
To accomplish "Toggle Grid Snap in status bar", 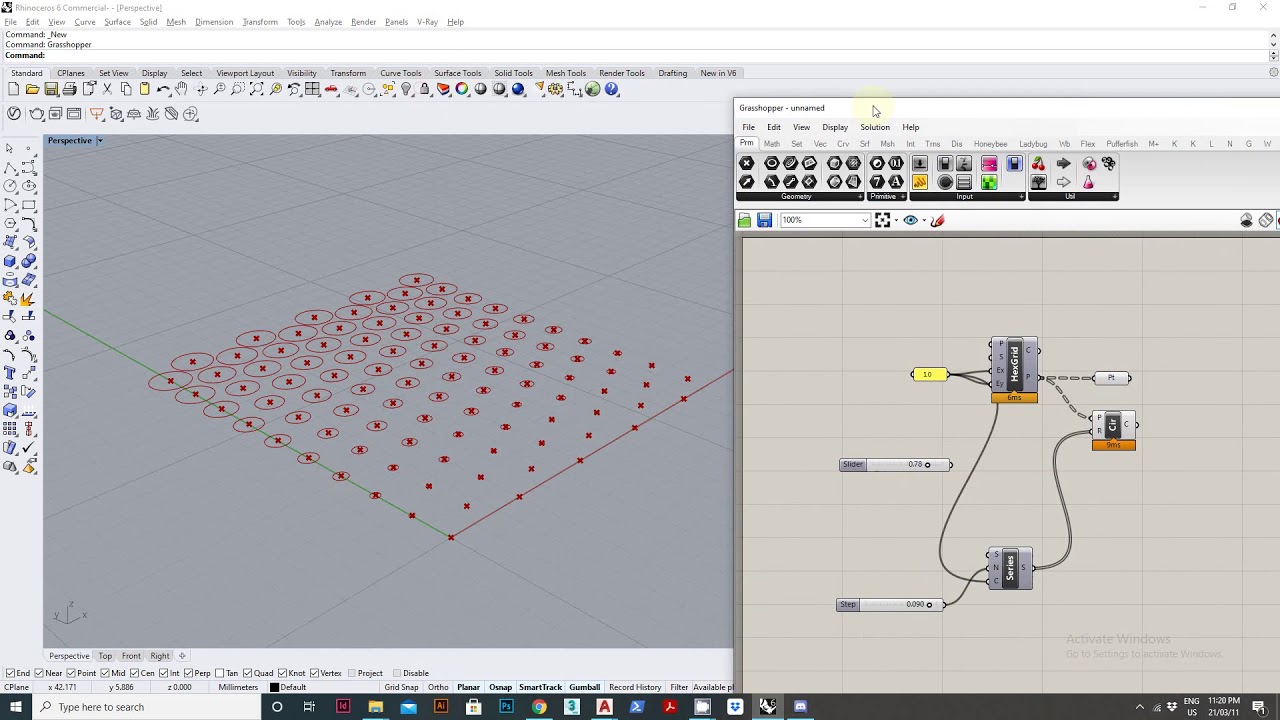I will pyautogui.click(x=401, y=687).
